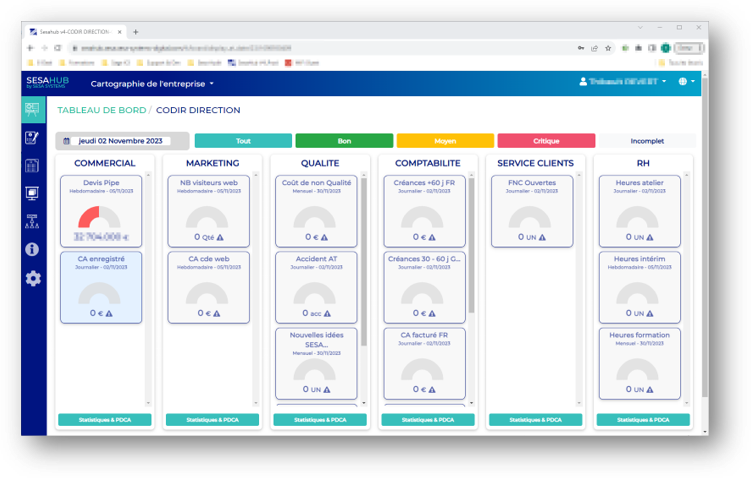The width and height of the screenshot is (751, 478).
Task: Reload the page with browser refresh button
Action: coord(58,48)
